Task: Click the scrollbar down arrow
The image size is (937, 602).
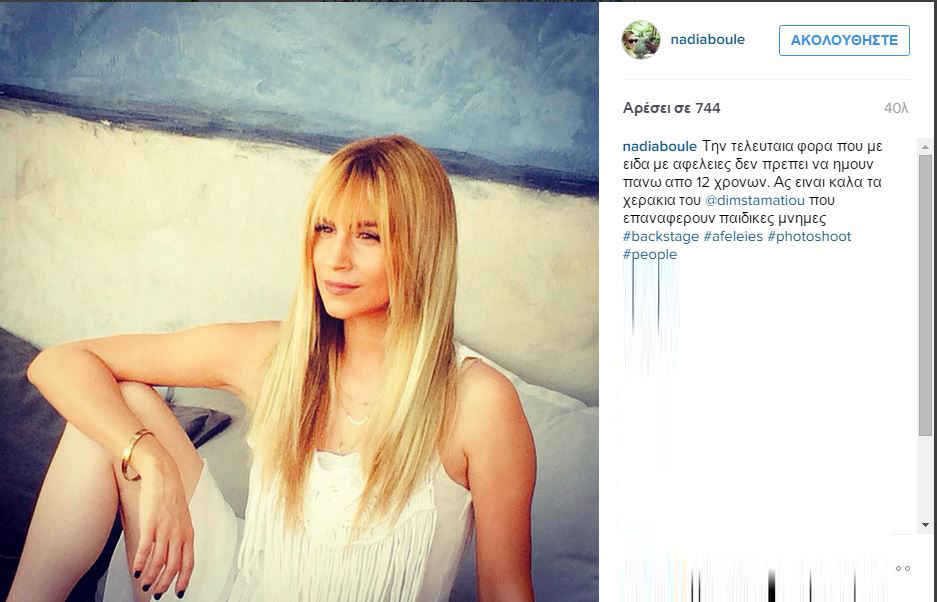Action: click(x=925, y=525)
